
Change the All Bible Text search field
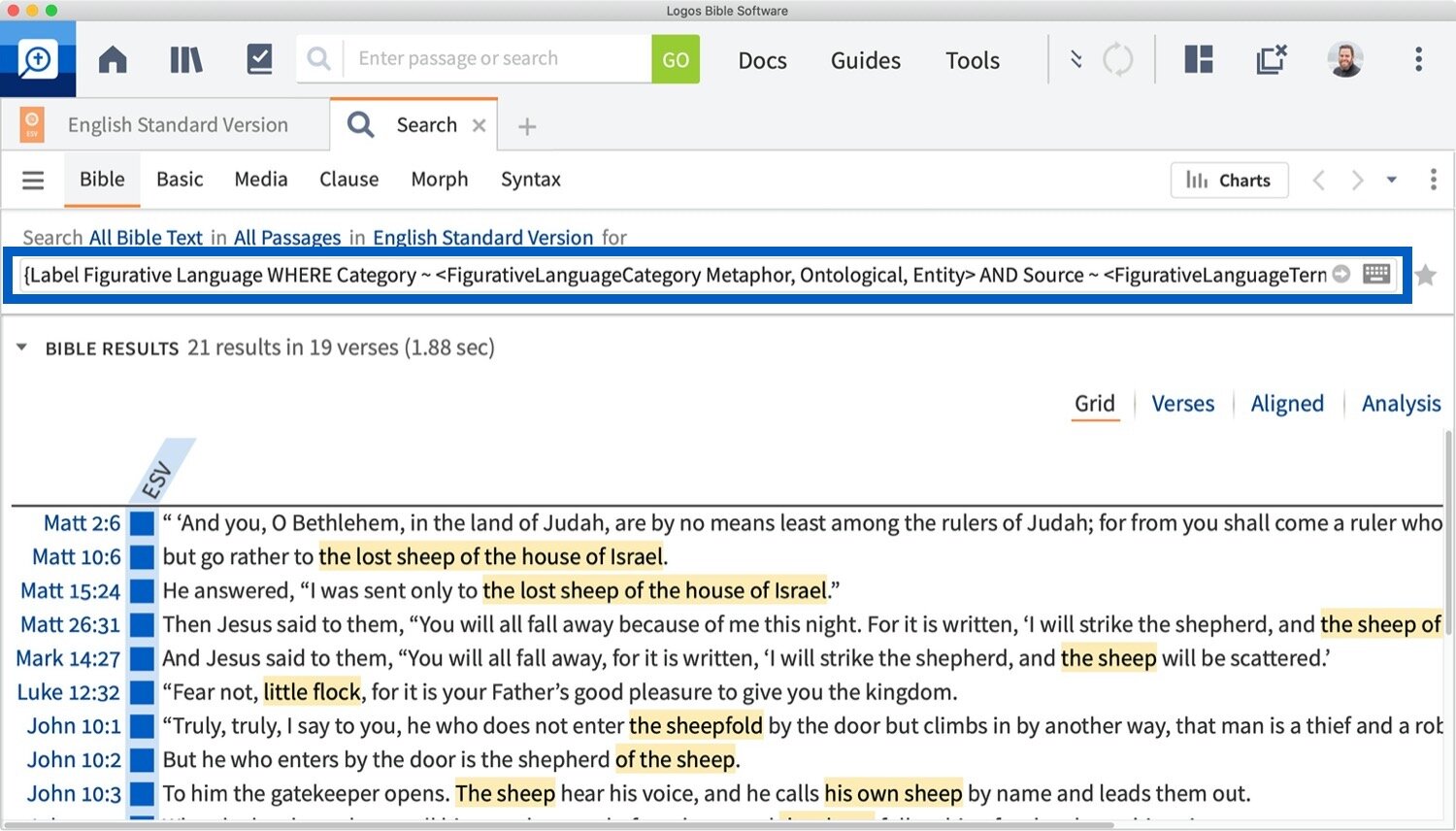(x=146, y=238)
